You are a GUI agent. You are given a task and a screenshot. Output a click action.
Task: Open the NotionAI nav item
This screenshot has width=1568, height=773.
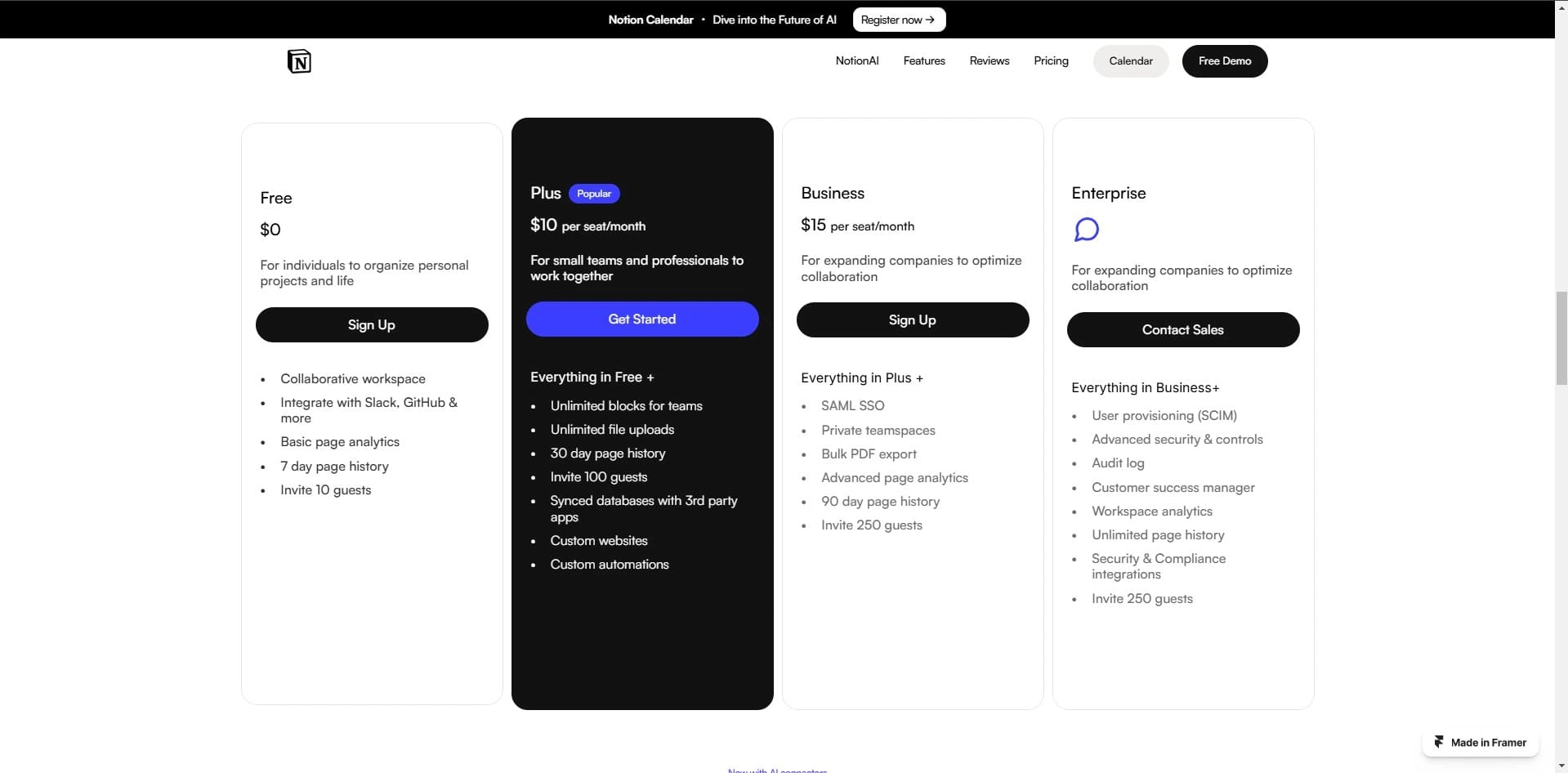tap(857, 61)
